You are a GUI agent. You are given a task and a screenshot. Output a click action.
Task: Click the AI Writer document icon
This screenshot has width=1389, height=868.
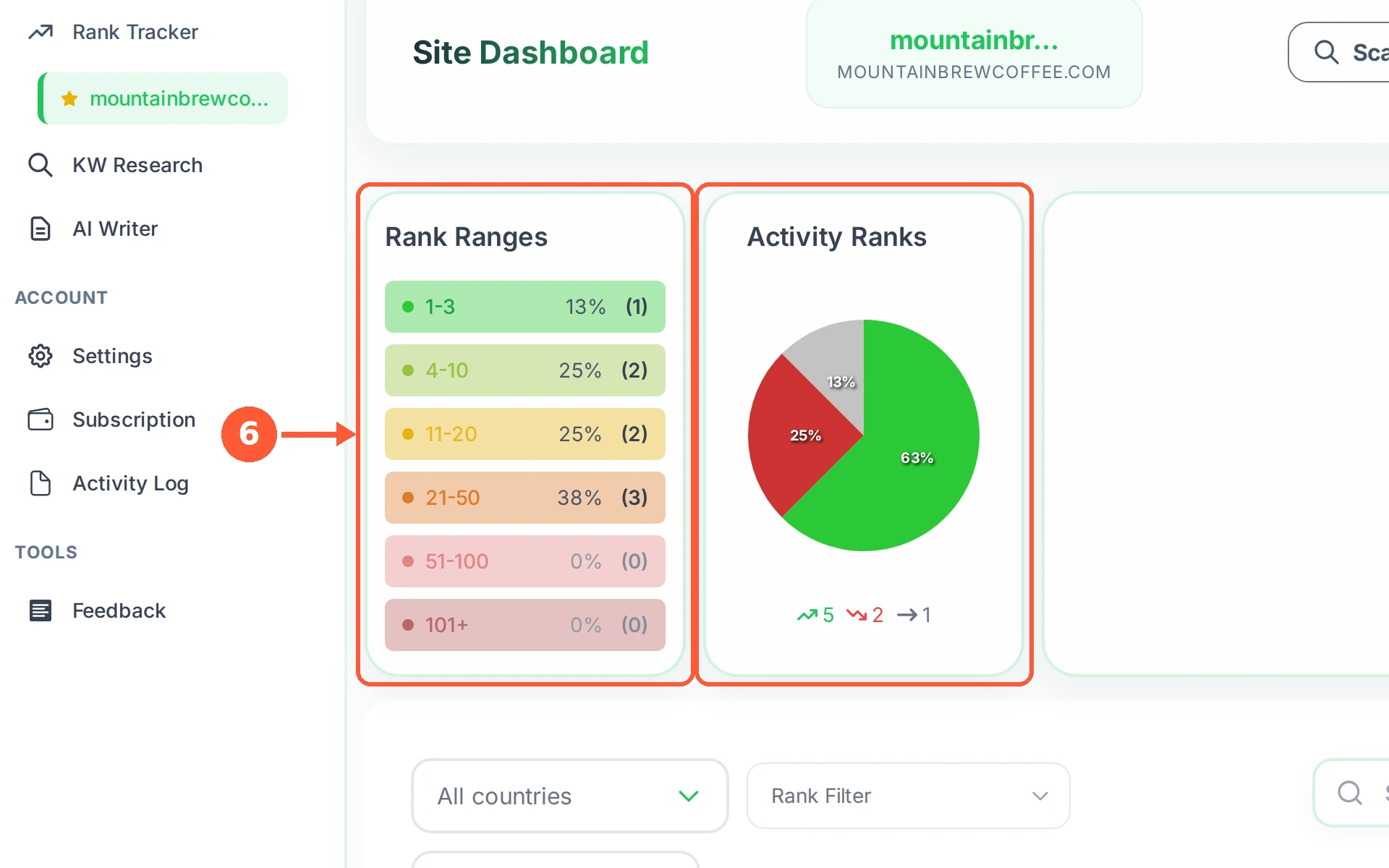41,229
